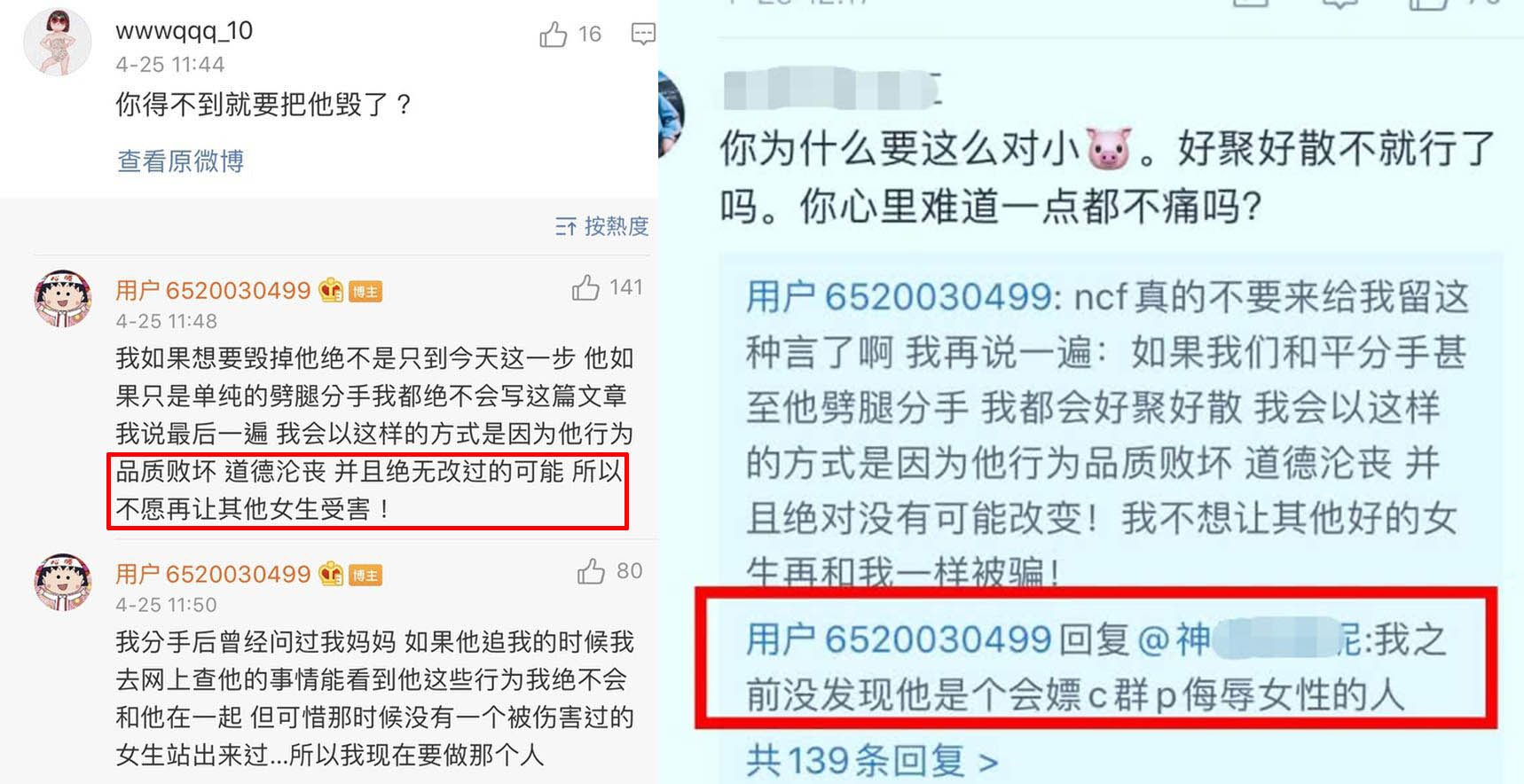Like the comment showing 141 likes

coord(585,287)
